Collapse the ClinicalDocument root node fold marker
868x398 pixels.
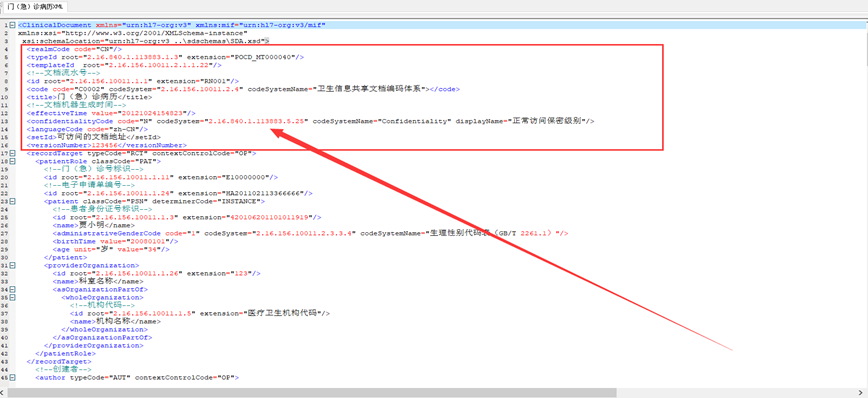pyautogui.click(x=12, y=25)
